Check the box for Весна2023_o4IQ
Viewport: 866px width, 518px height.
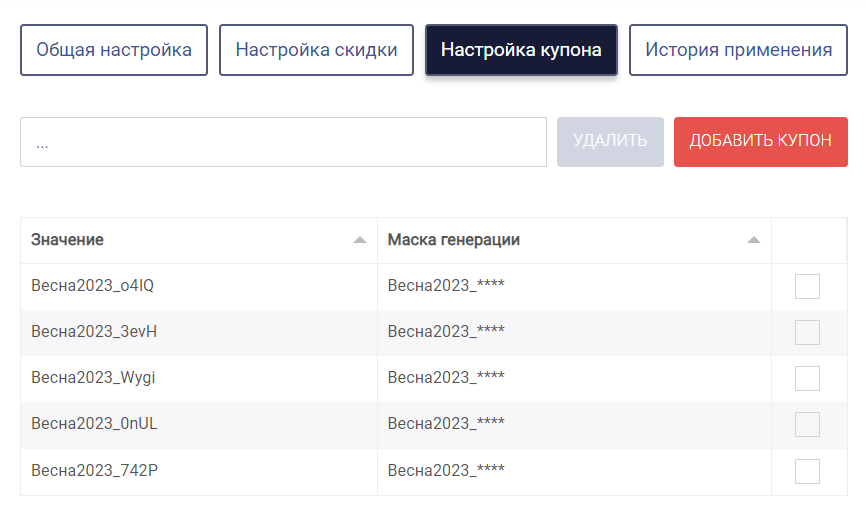(807, 286)
